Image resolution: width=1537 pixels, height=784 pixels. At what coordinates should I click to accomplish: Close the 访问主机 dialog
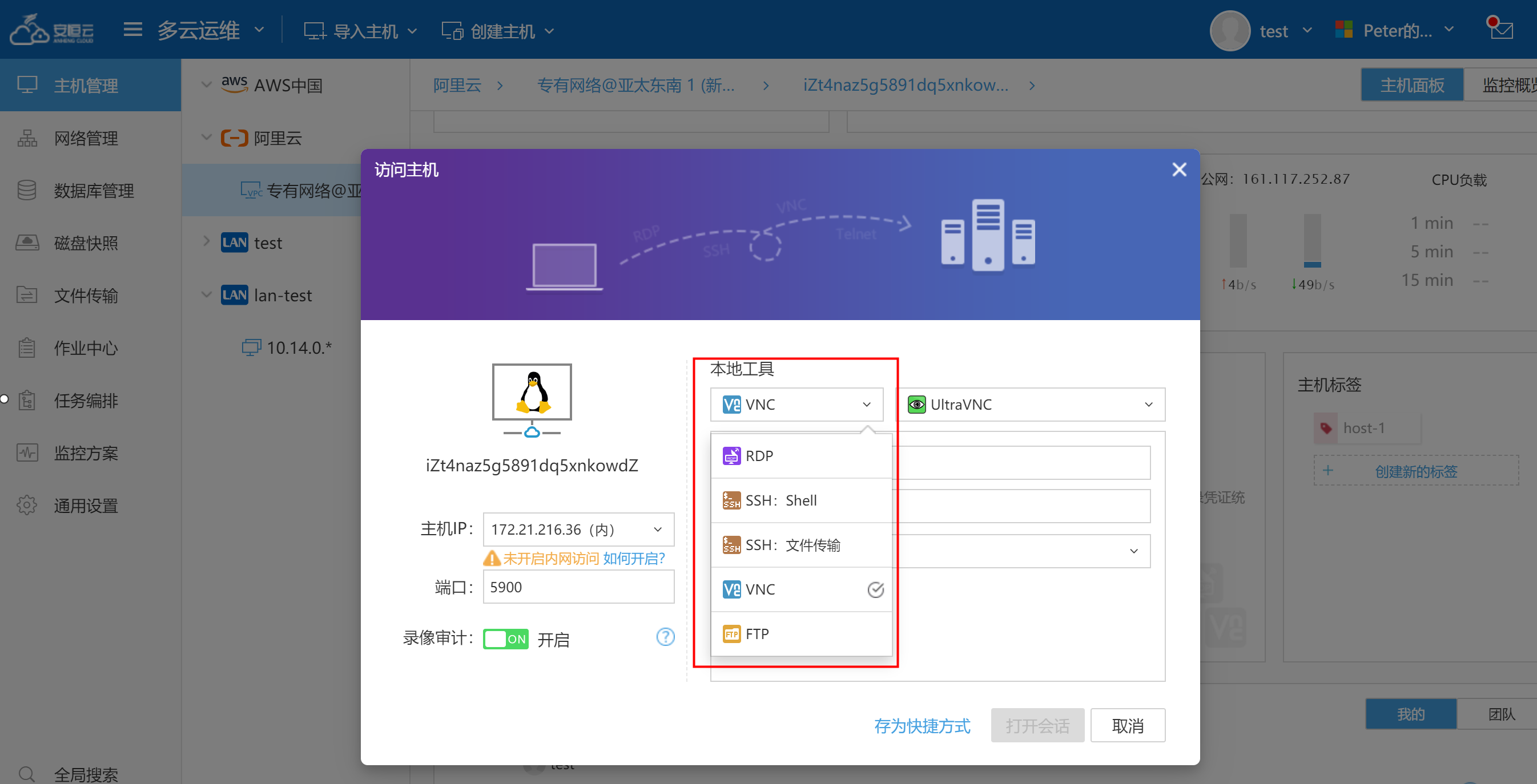[1179, 170]
